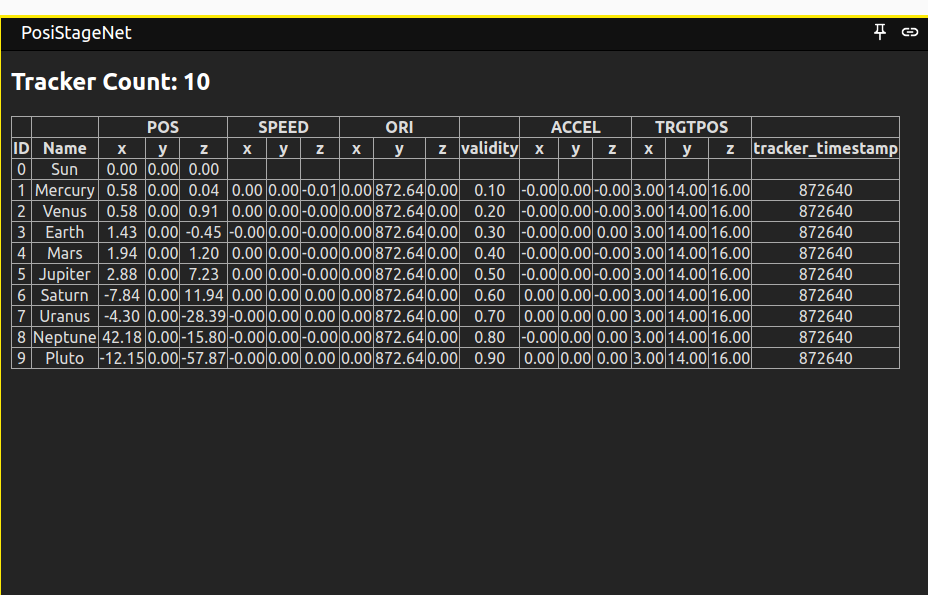Image resolution: width=928 pixels, height=595 pixels.
Task: Select the Sun tracker row
Action: coord(64,169)
